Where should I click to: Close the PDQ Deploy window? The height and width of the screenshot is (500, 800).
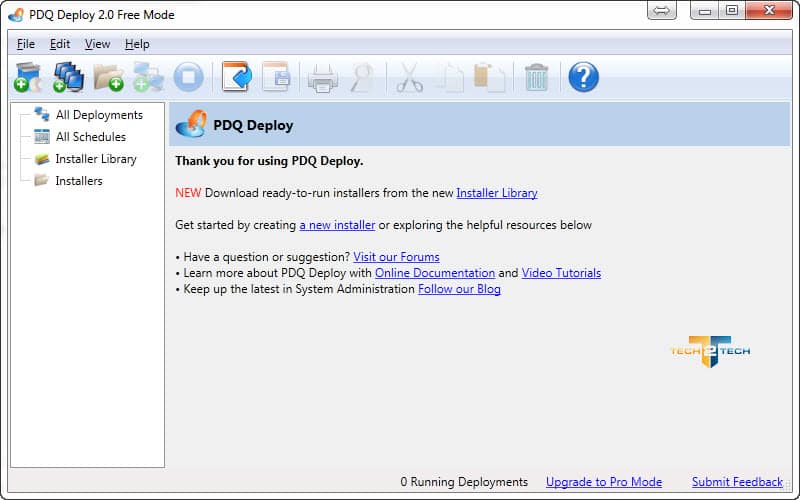769,10
